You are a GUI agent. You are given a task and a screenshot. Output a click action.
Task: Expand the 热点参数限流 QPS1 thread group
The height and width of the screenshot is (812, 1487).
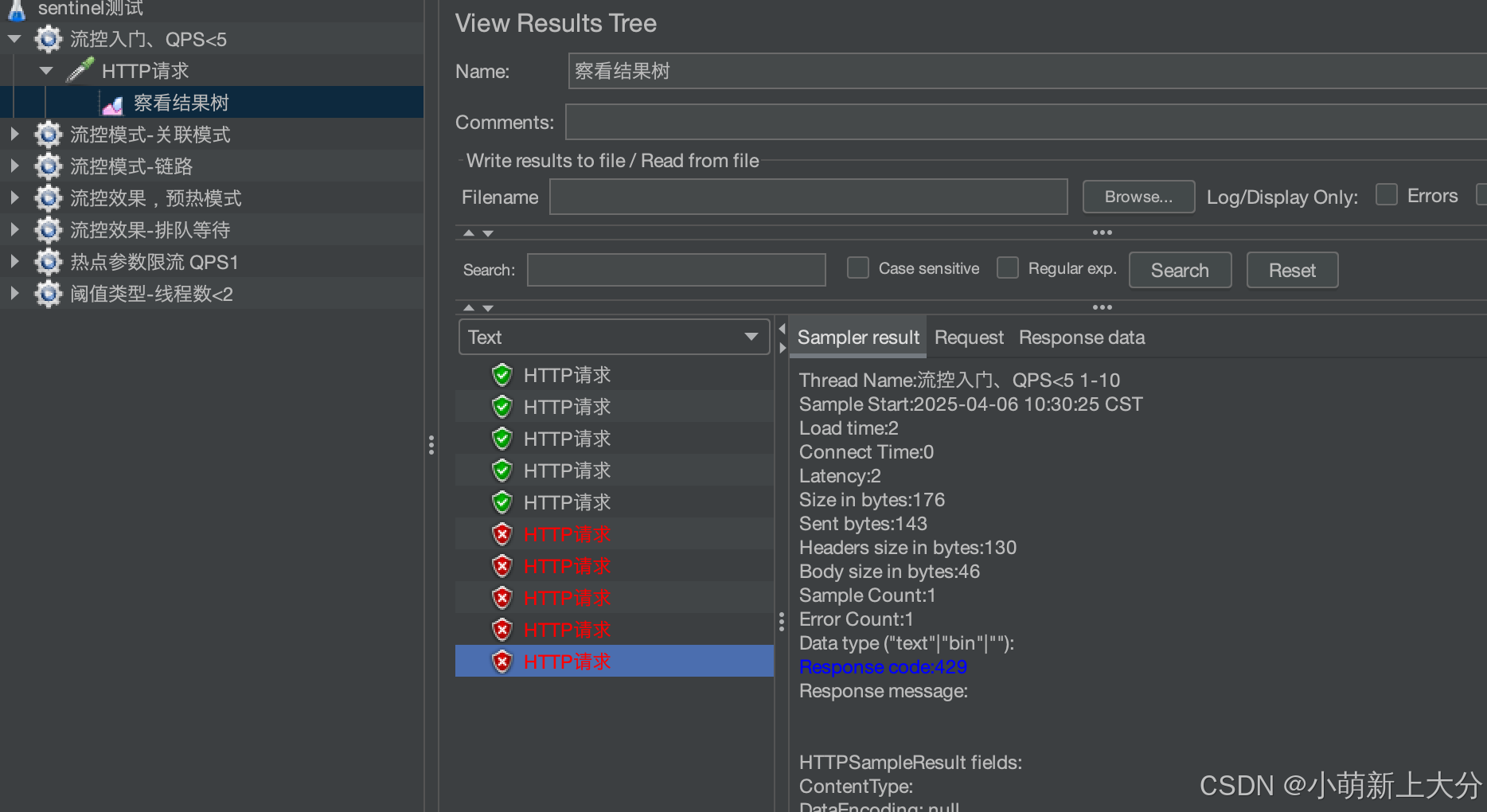[x=14, y=262]
